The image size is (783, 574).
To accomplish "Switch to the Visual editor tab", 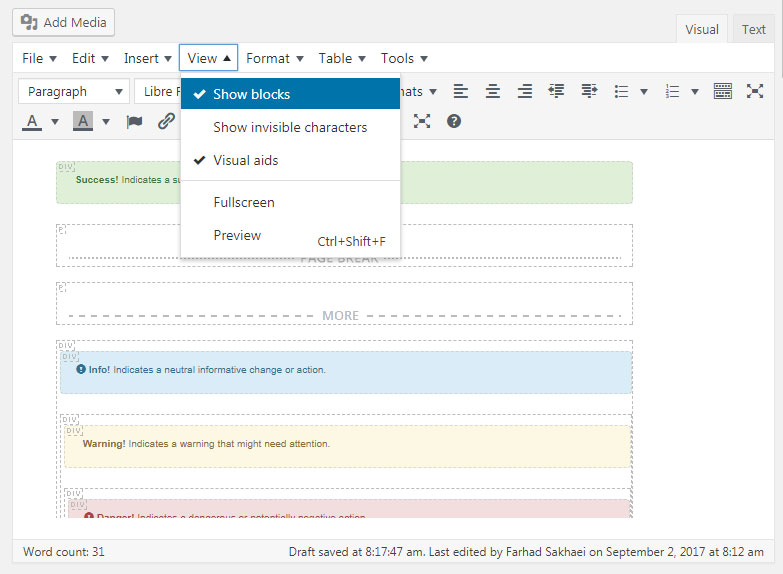I will click(702, 29).
